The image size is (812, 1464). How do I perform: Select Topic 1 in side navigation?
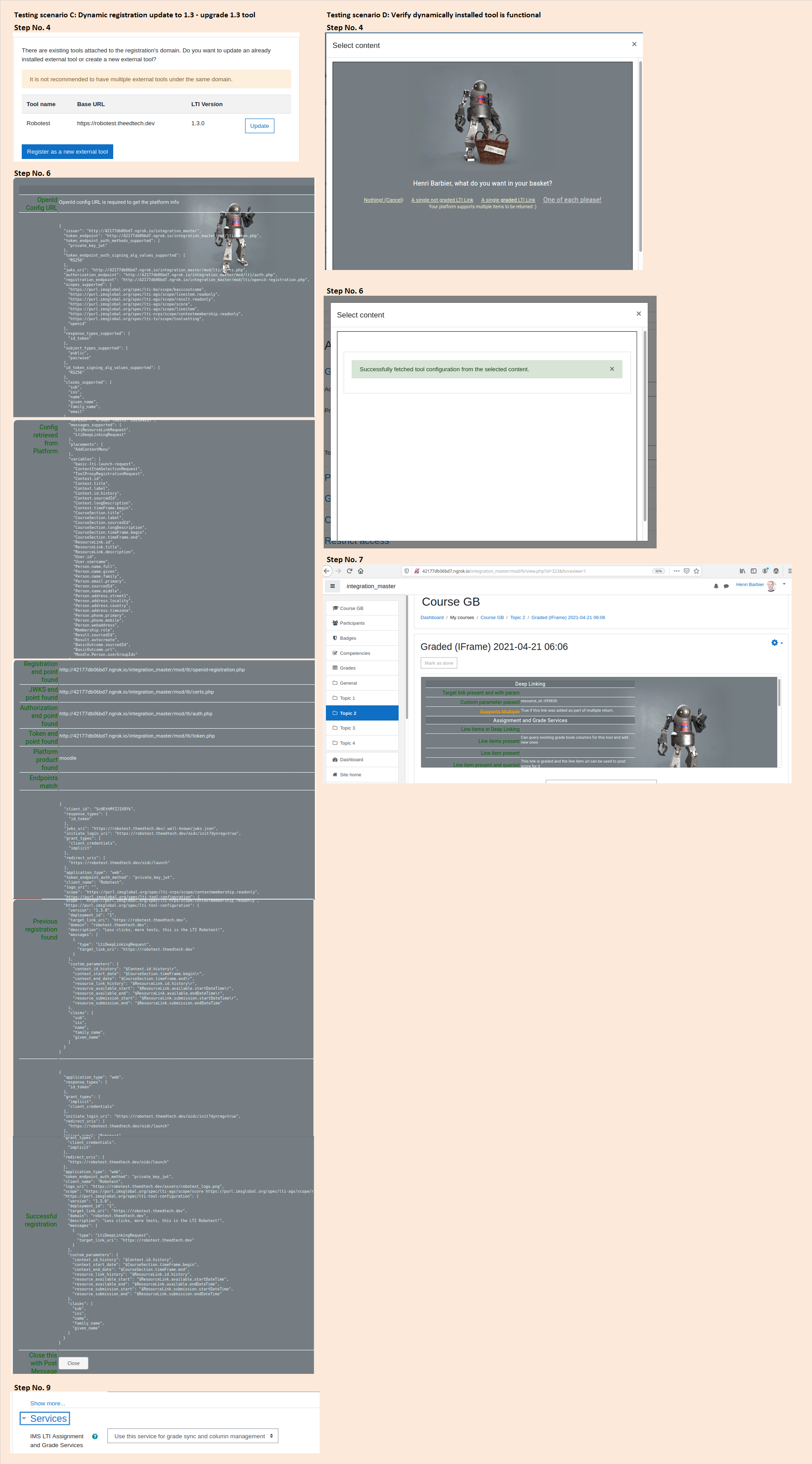click(x=363, y=698)
